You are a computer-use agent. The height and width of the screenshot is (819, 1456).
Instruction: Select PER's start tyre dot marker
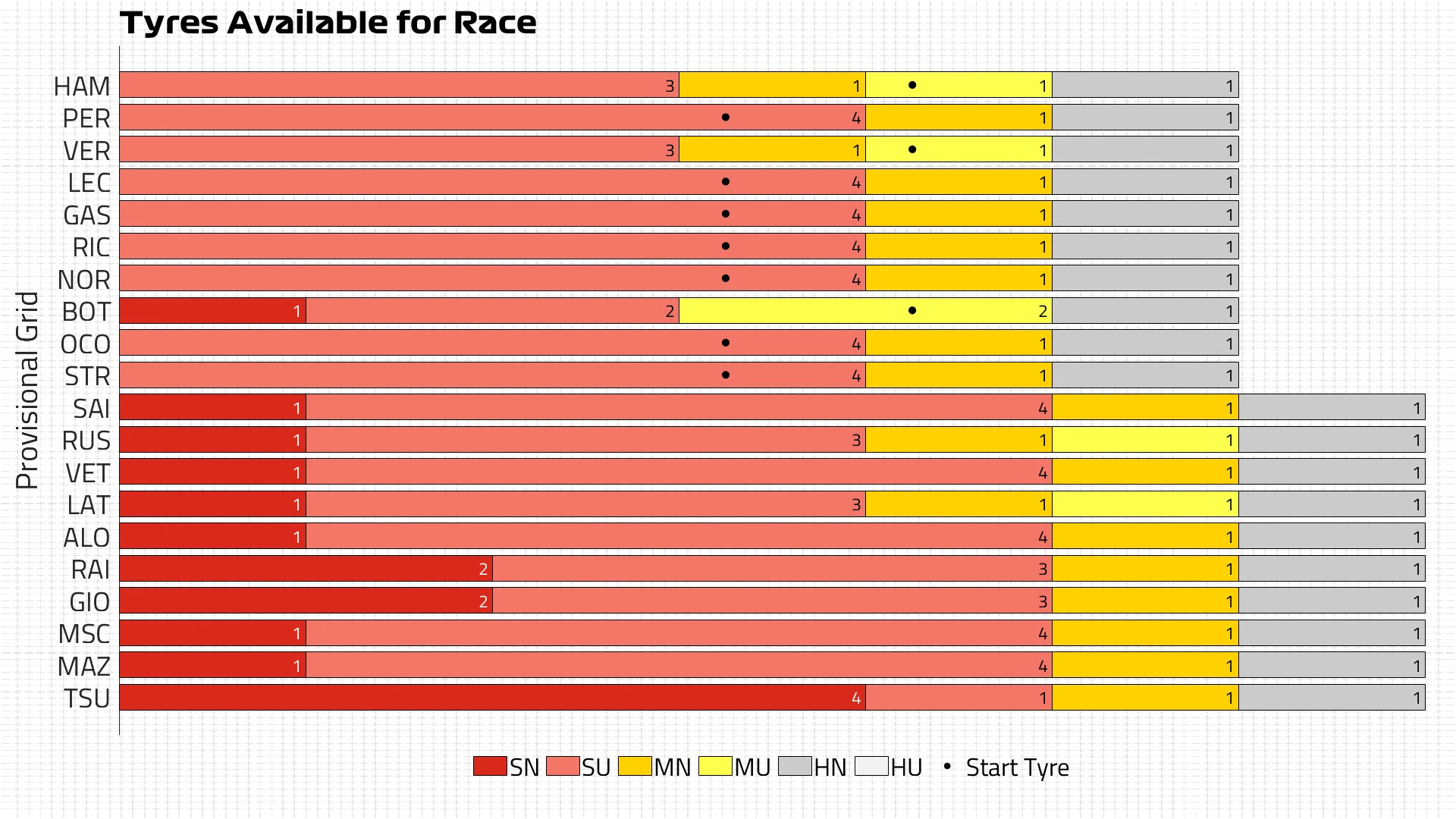[x=726, y=118]
